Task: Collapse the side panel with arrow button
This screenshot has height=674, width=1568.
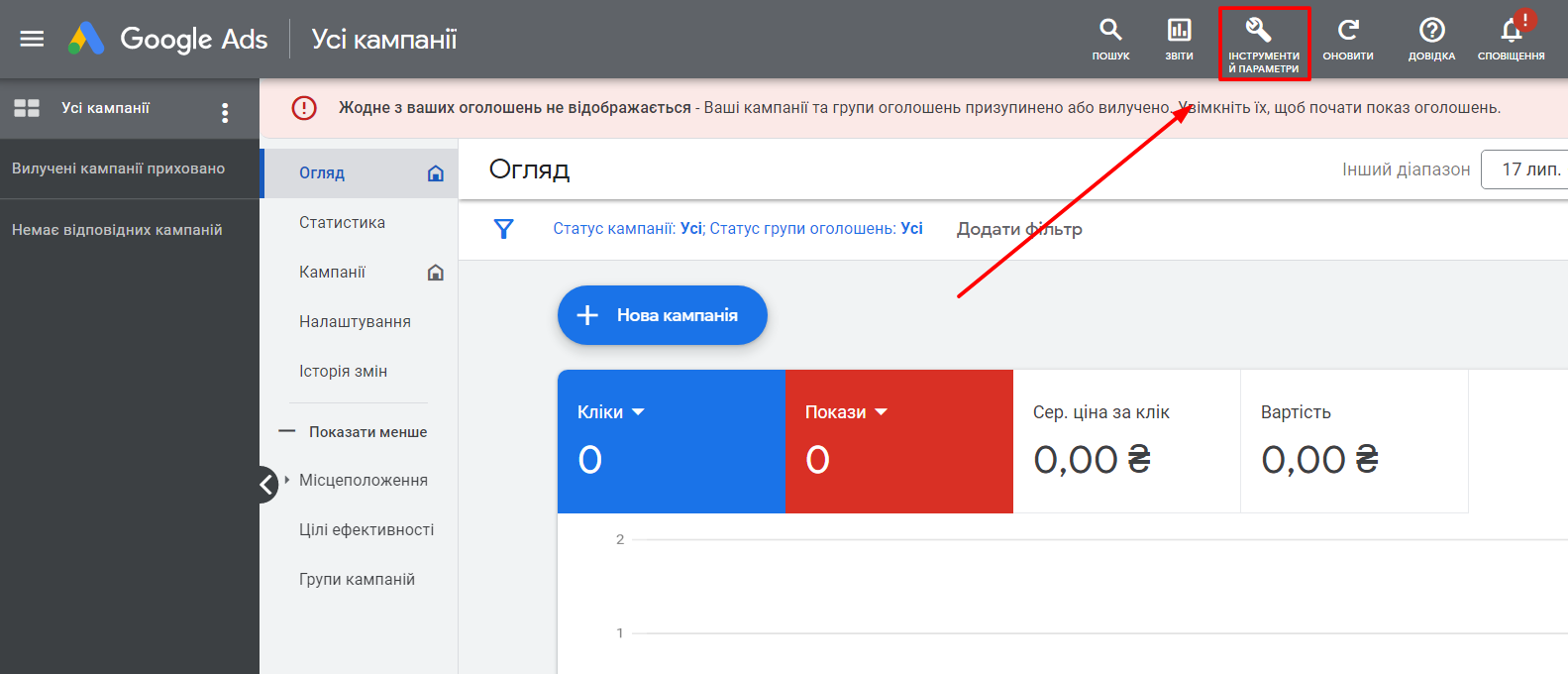Action: (x=266, y=485)
